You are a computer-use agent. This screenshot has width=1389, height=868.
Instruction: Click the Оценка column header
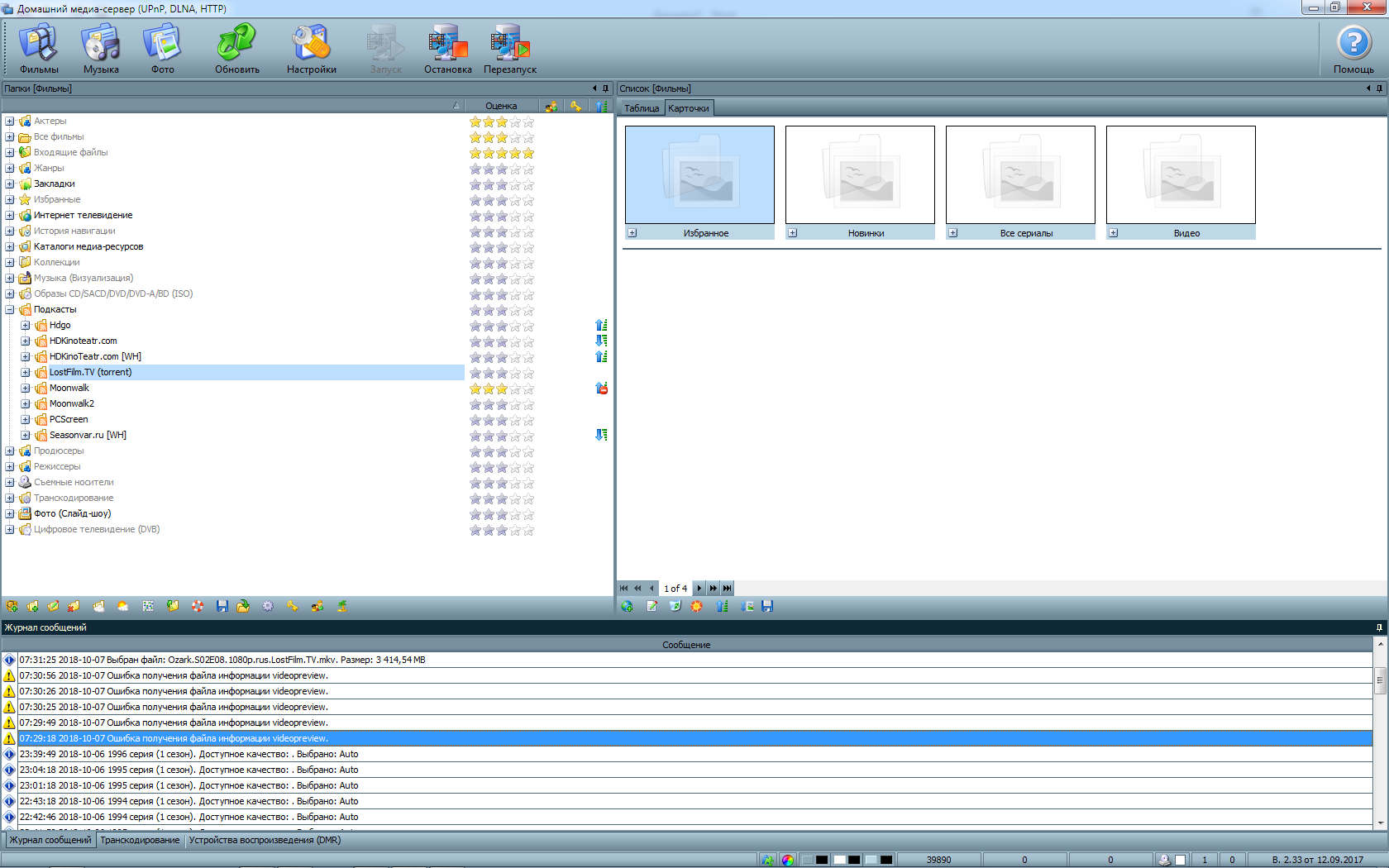pyautogui.click(x=501, y=106)
